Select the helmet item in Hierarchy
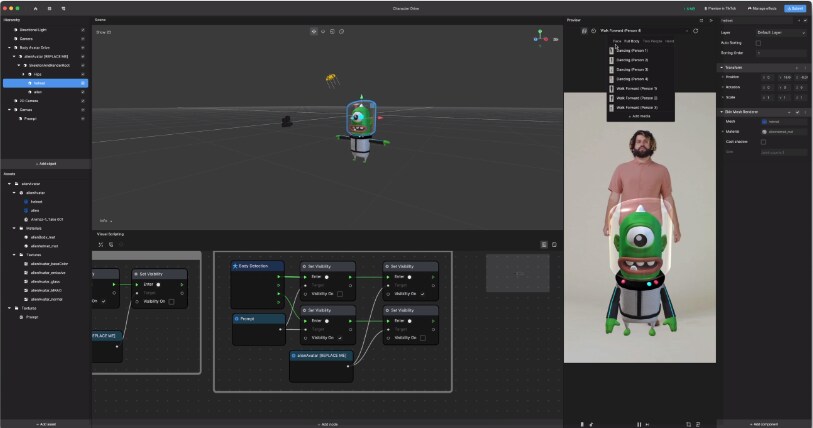 point(46,83)
